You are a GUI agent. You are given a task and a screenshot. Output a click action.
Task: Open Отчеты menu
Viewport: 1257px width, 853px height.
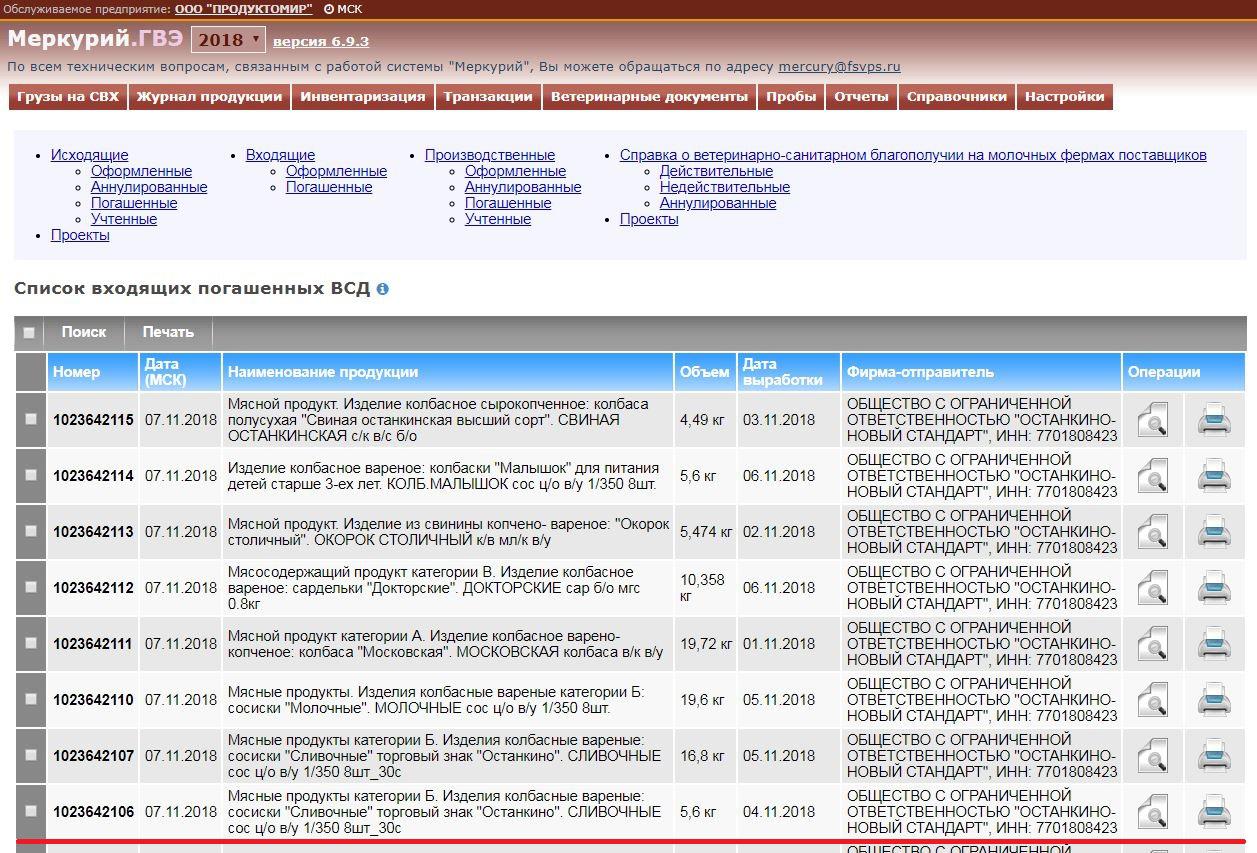[861, 97]
